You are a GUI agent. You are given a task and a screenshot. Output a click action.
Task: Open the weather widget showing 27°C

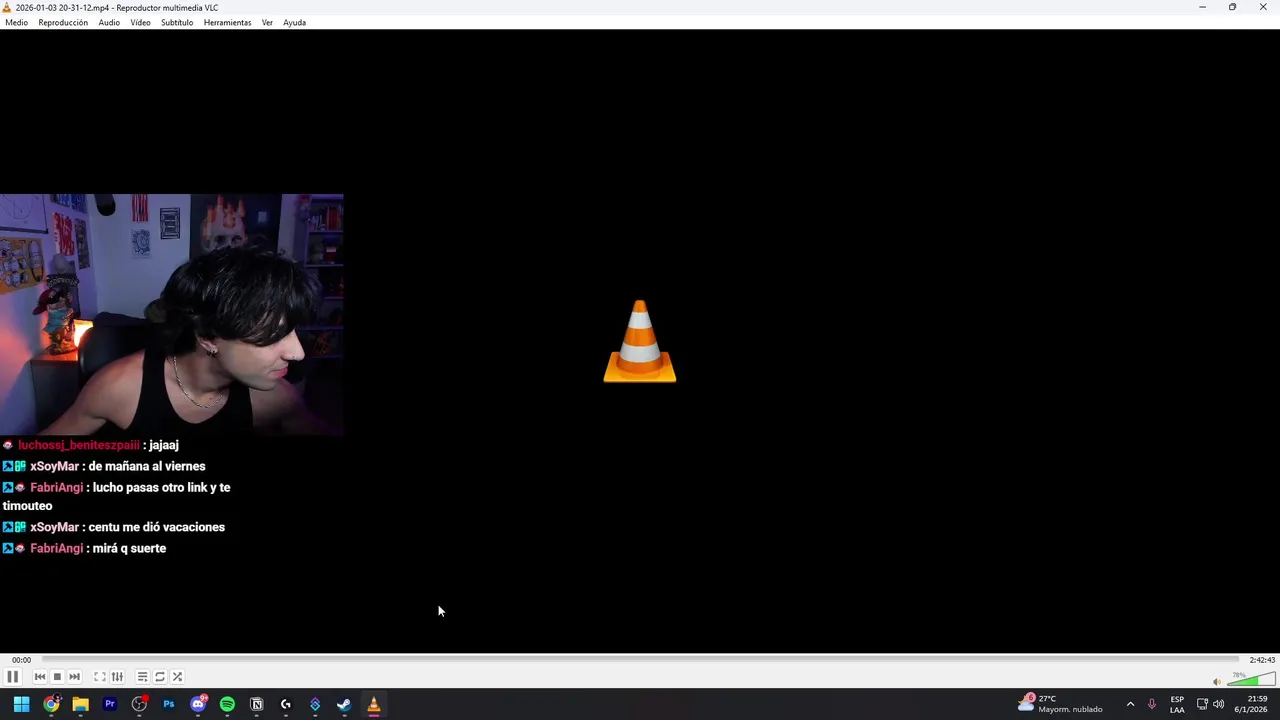(x=1060, y=704)
